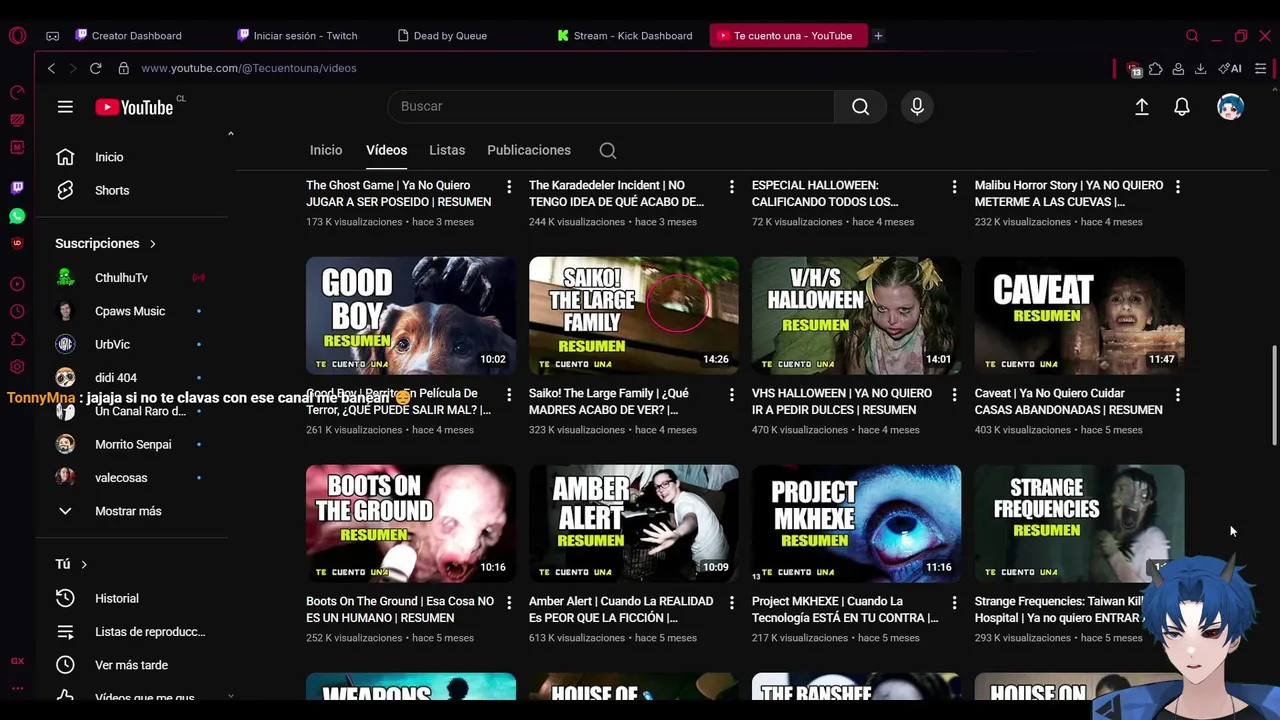Reload the page in browser toolbar
This screenshot has width=1280, height=720.
click(x=95, y=68)
